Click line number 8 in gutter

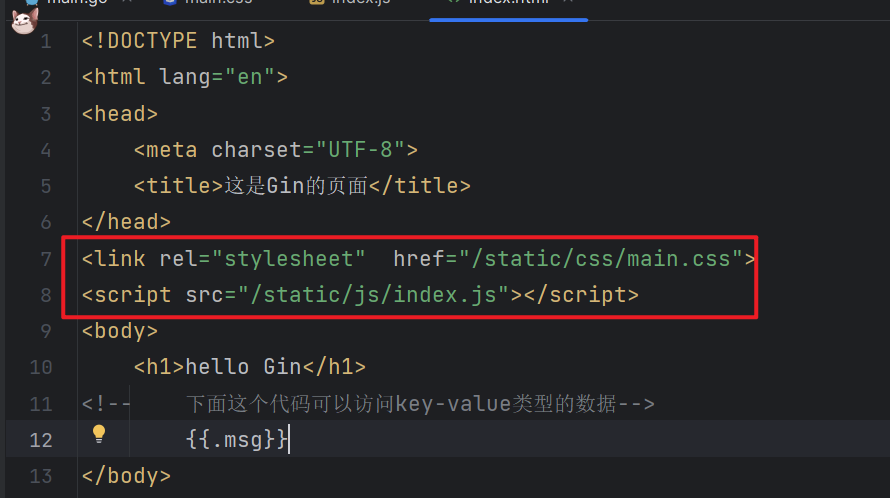46,295
